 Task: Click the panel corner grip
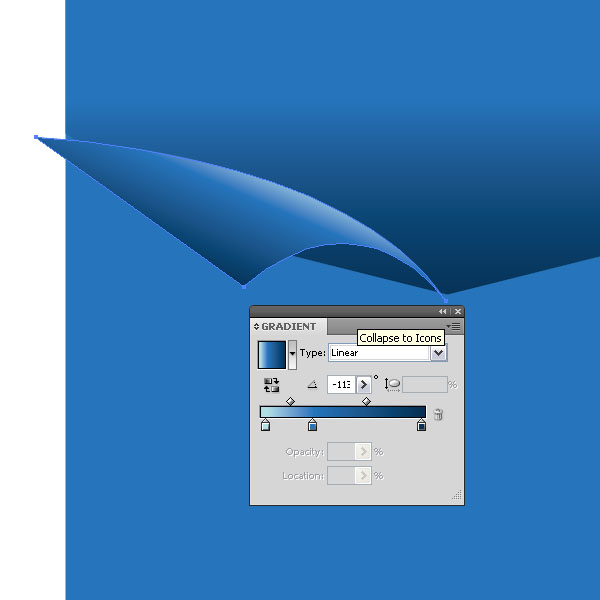(x=457, y=495)
